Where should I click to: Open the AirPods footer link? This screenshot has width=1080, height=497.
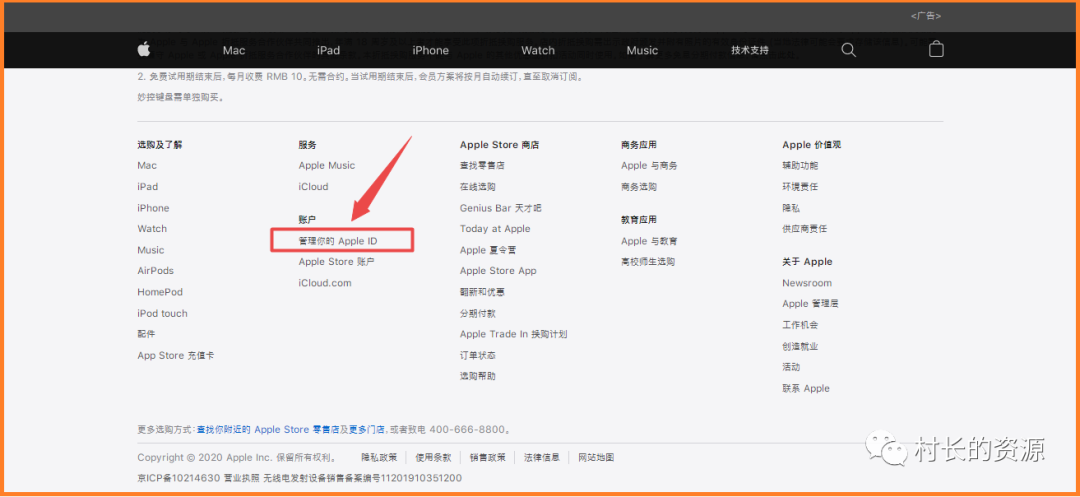[x=156, y=271]
